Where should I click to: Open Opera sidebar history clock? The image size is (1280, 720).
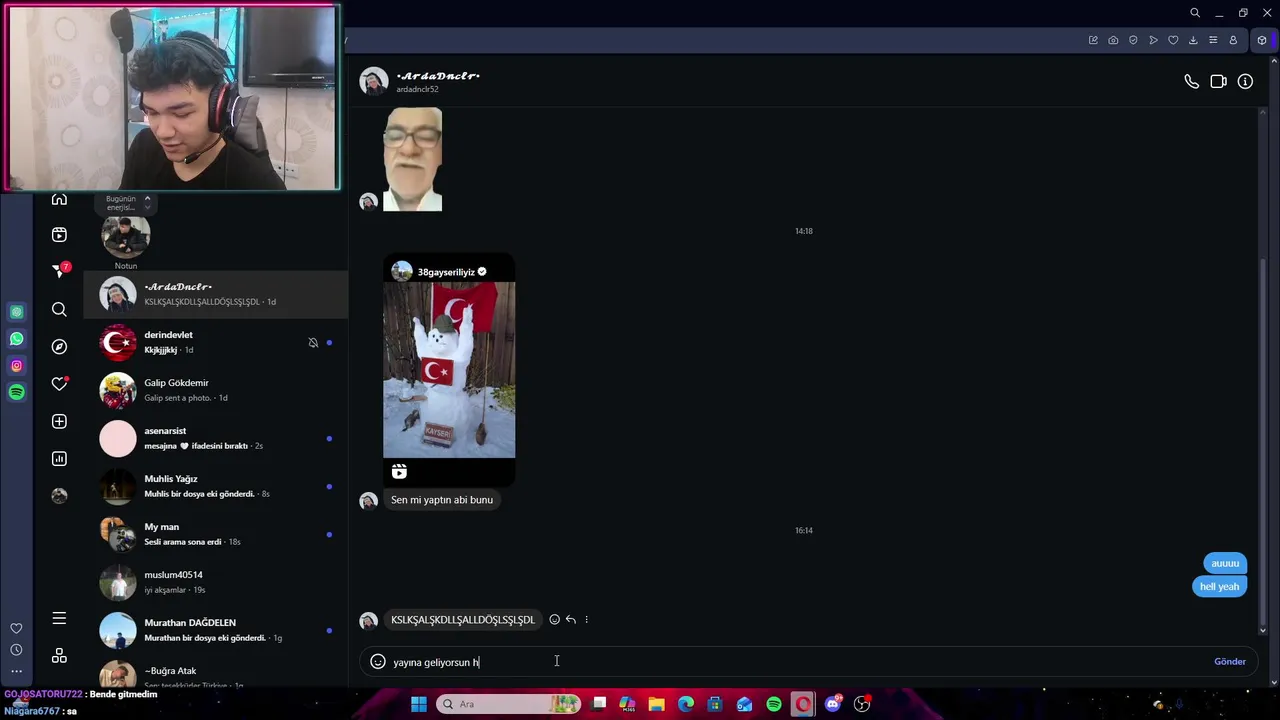16,650
